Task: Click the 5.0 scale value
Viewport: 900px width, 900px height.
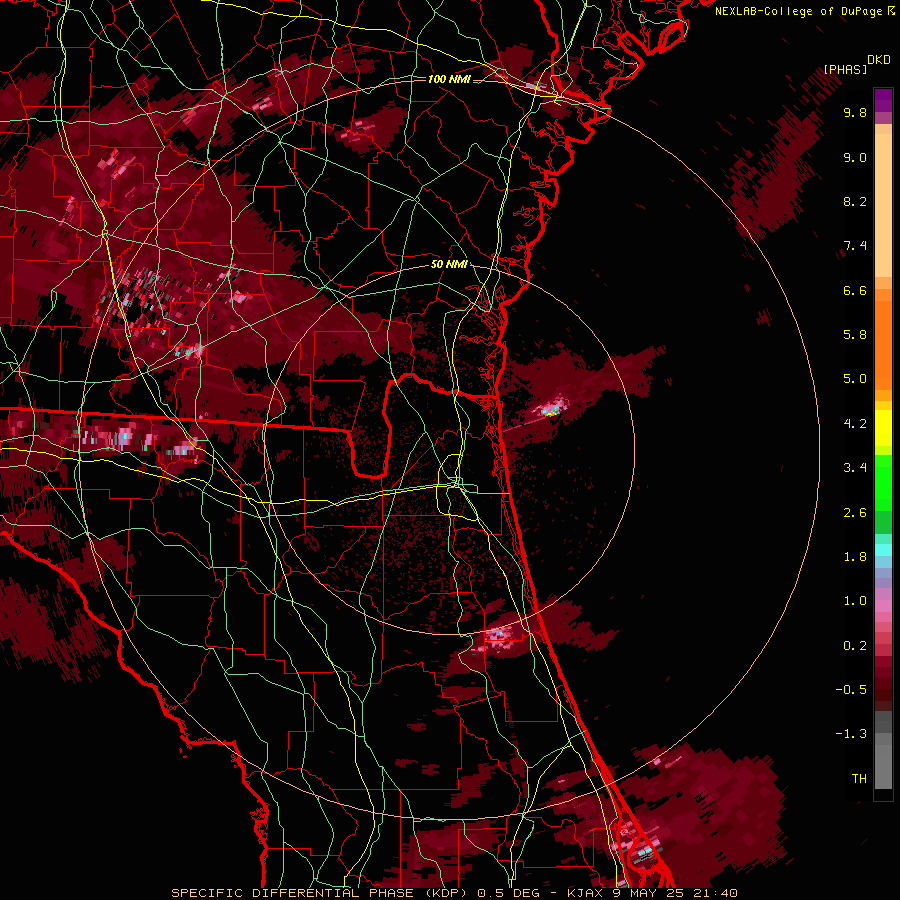Action: [x=855, y=379]
